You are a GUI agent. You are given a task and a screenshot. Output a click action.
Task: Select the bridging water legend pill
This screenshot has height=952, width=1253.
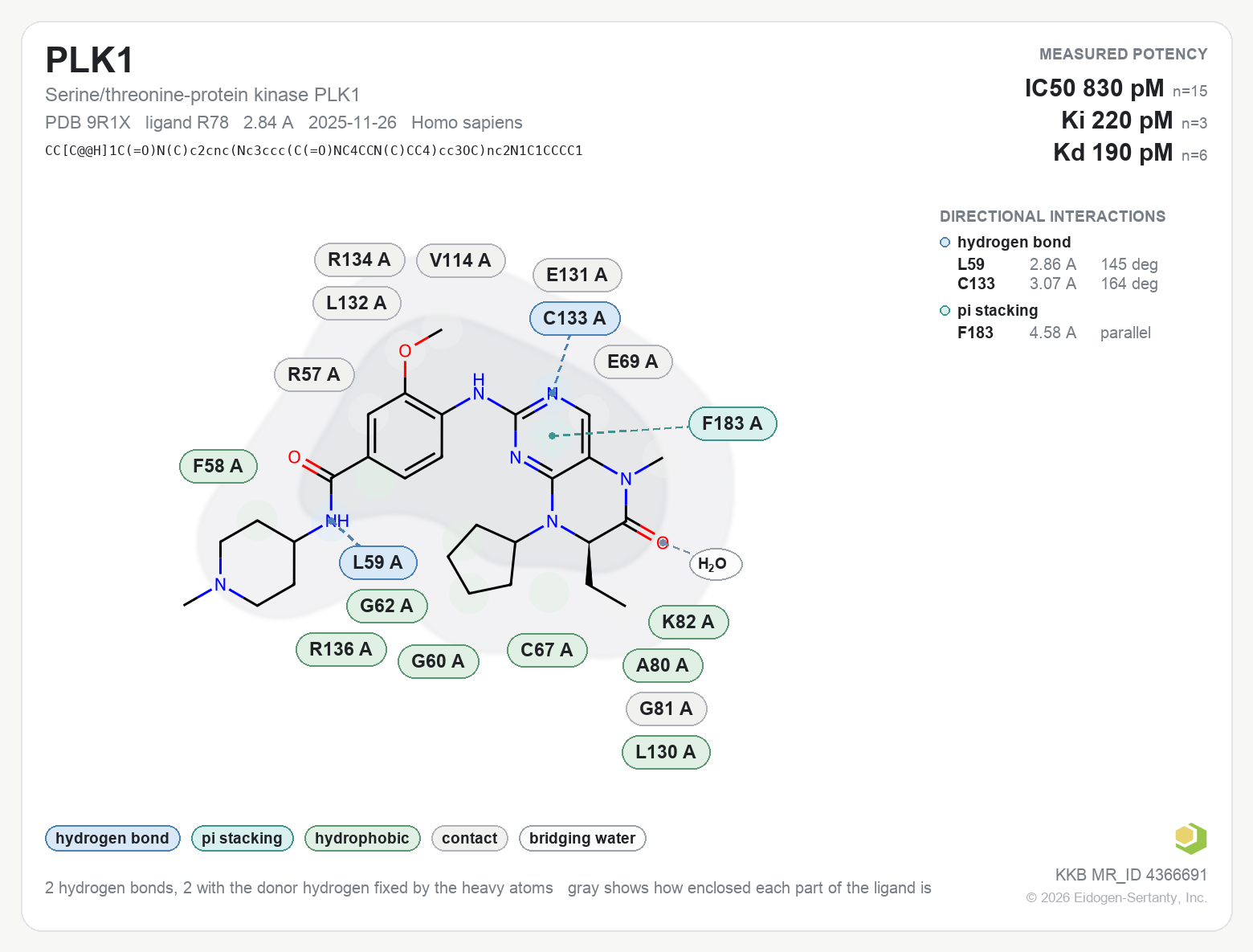click(x=582, y=838)
